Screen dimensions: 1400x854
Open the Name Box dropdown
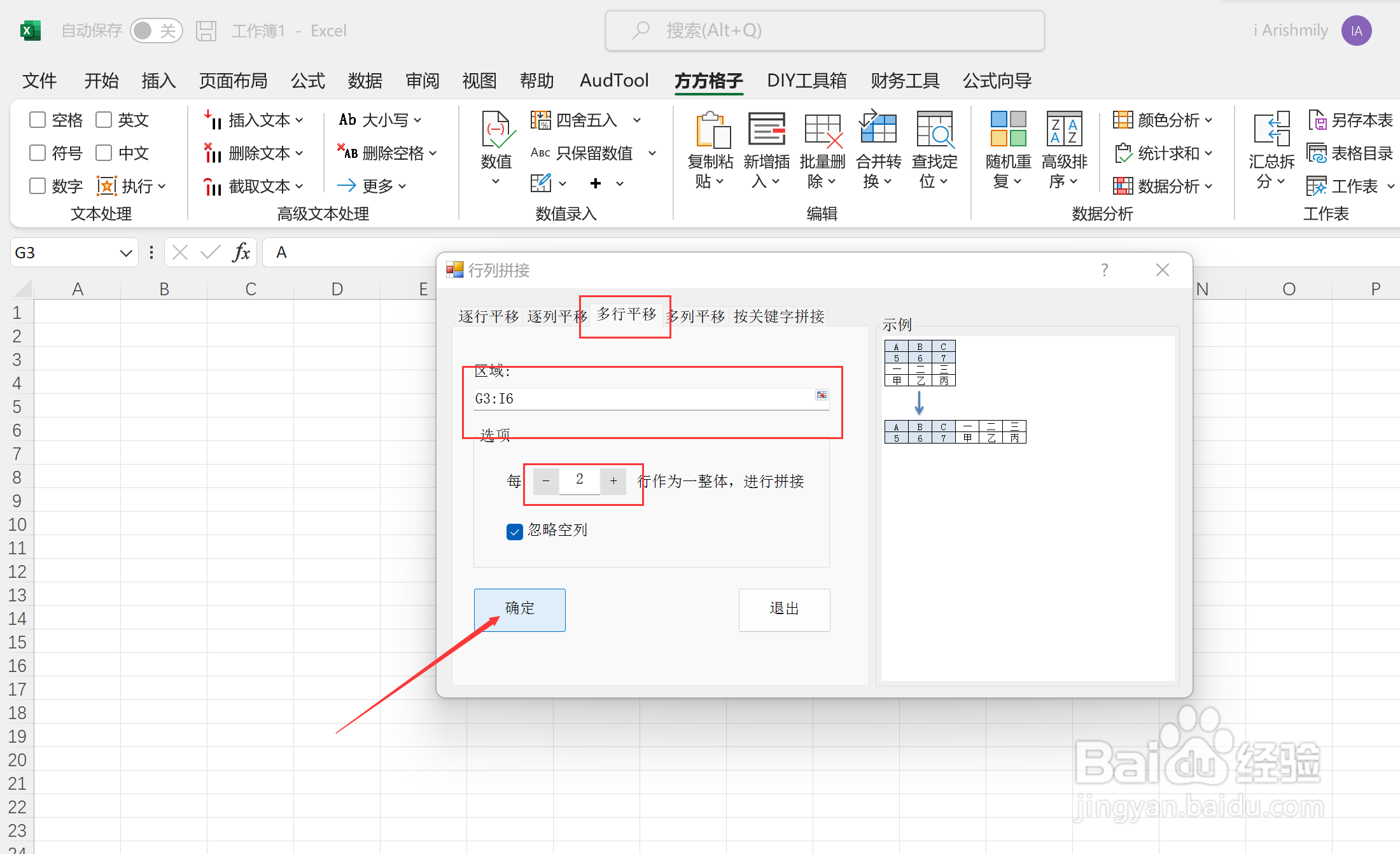pyautogui.click(x=125, y=252)
